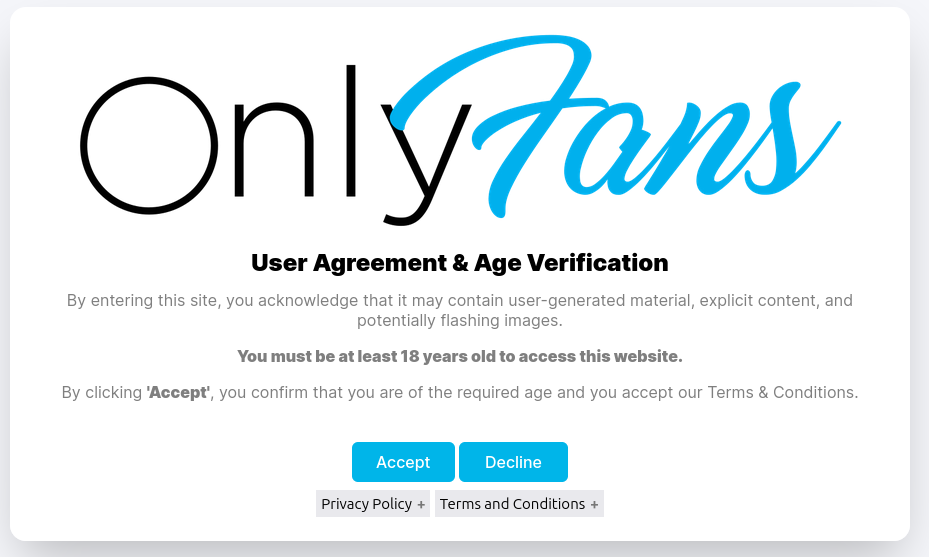Click the Decline button
This screenshot has height=557, width=929.
click(x=513, y=462)
